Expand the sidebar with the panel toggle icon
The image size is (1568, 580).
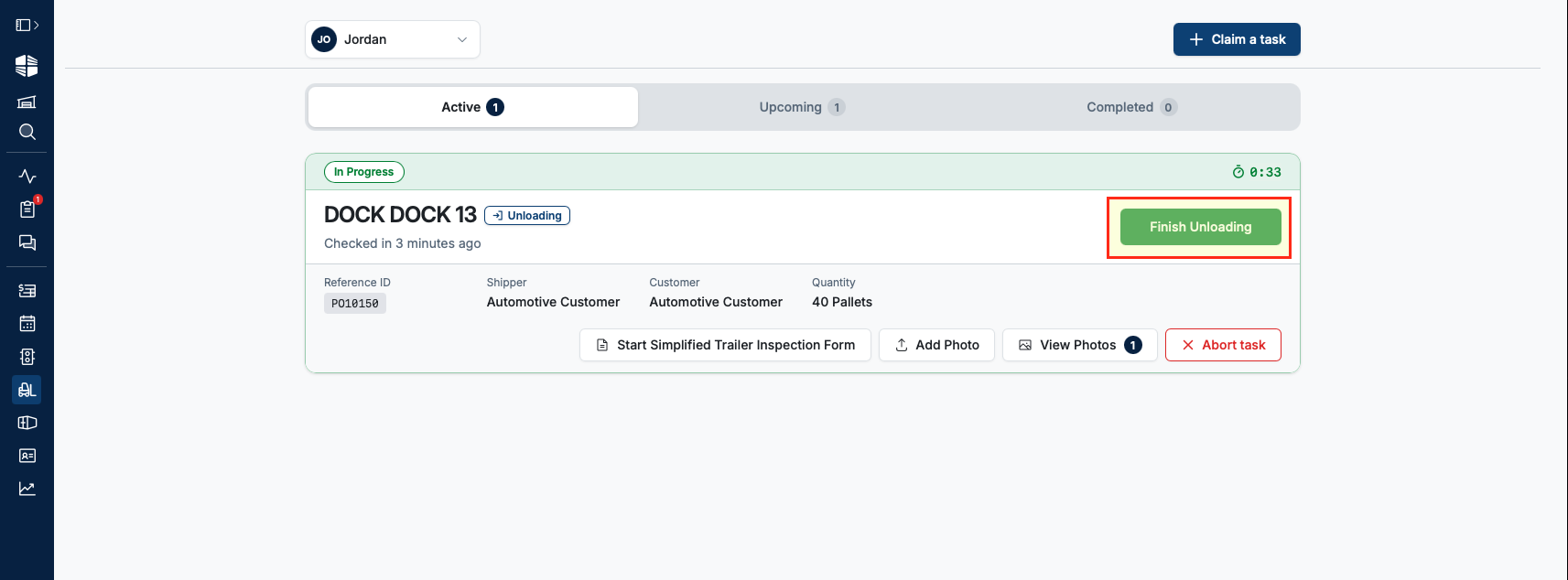[27, 25]
